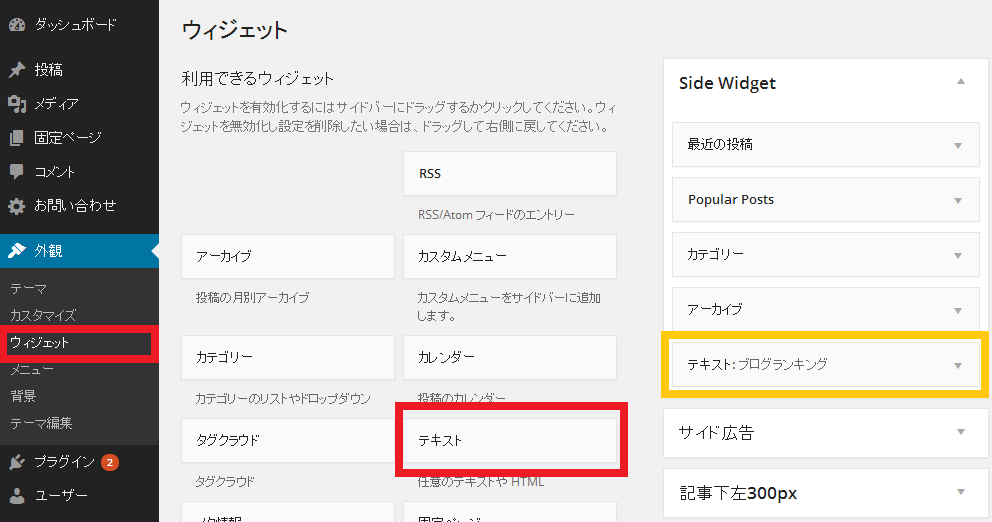Click the plugin update count badge
Image resolution: width=992 pixels, height=522 pixels.
point(110,462)
